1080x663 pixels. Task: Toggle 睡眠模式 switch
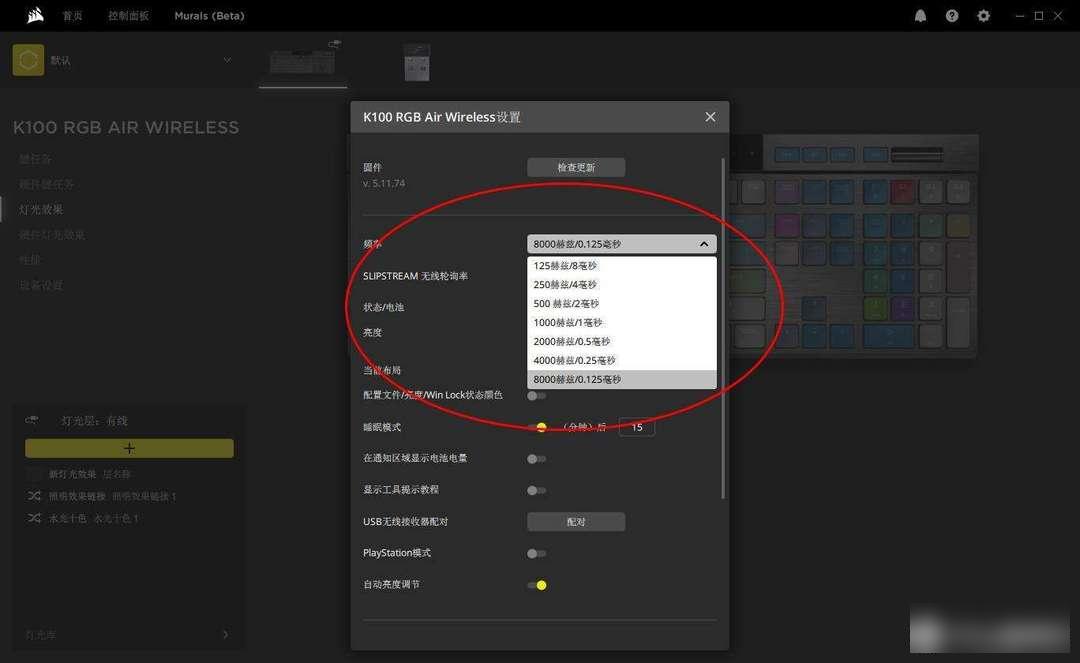(538, 428)
